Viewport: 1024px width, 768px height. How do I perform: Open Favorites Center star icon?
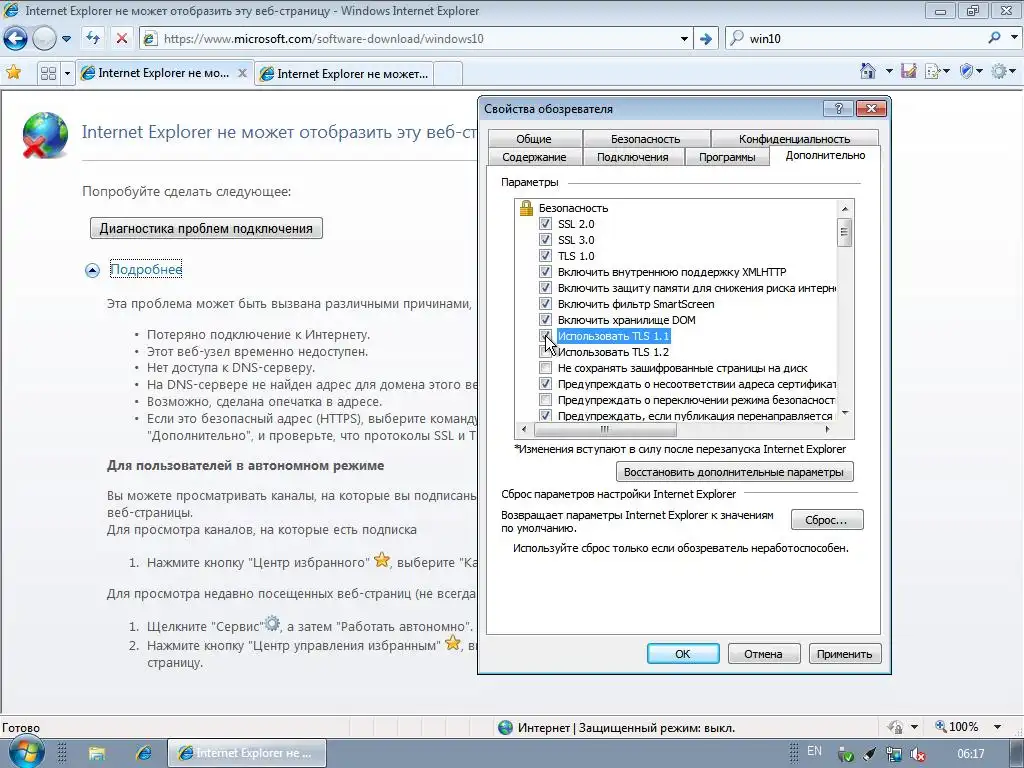click(x=13, y=72)
